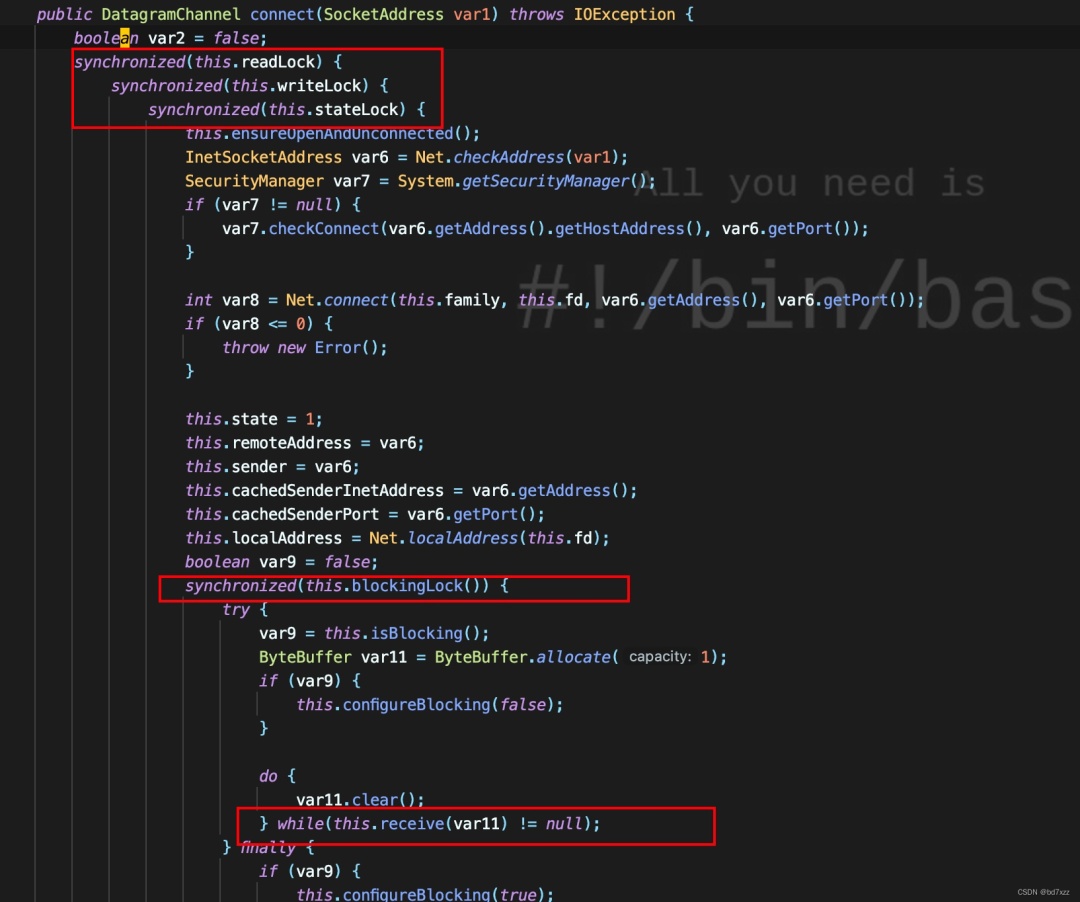The width and height of the screenshot is (1080, 902).
Task: Click 'writeLock' in the synchronized statement
Action: point(319,86)
